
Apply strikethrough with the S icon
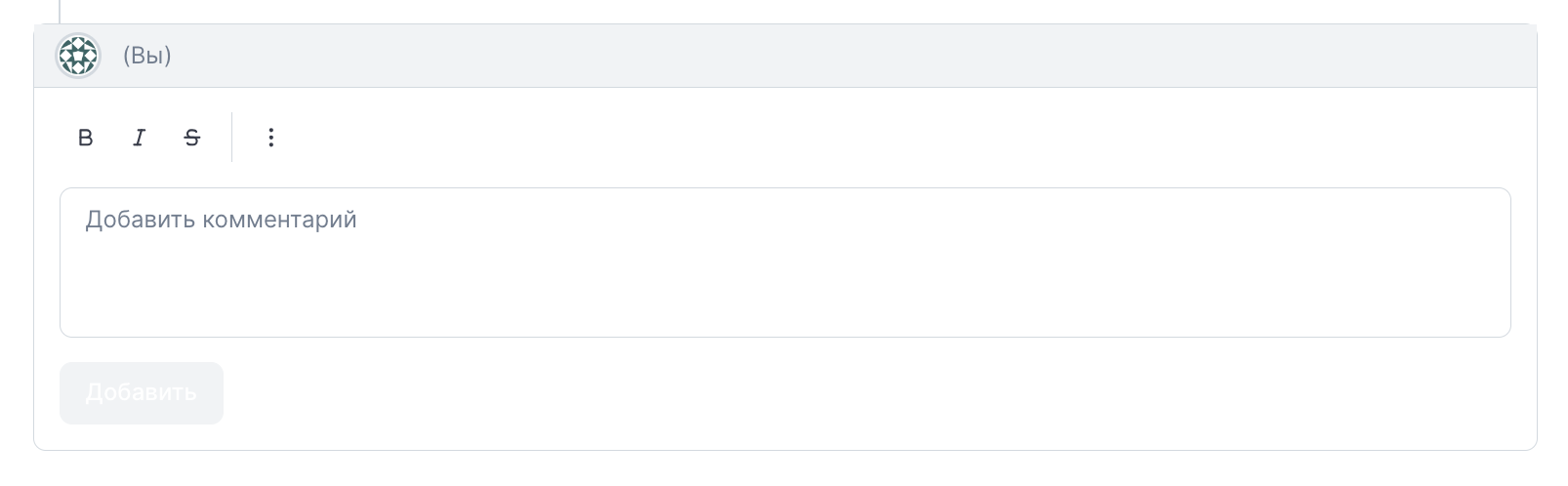tap(192, 138)
